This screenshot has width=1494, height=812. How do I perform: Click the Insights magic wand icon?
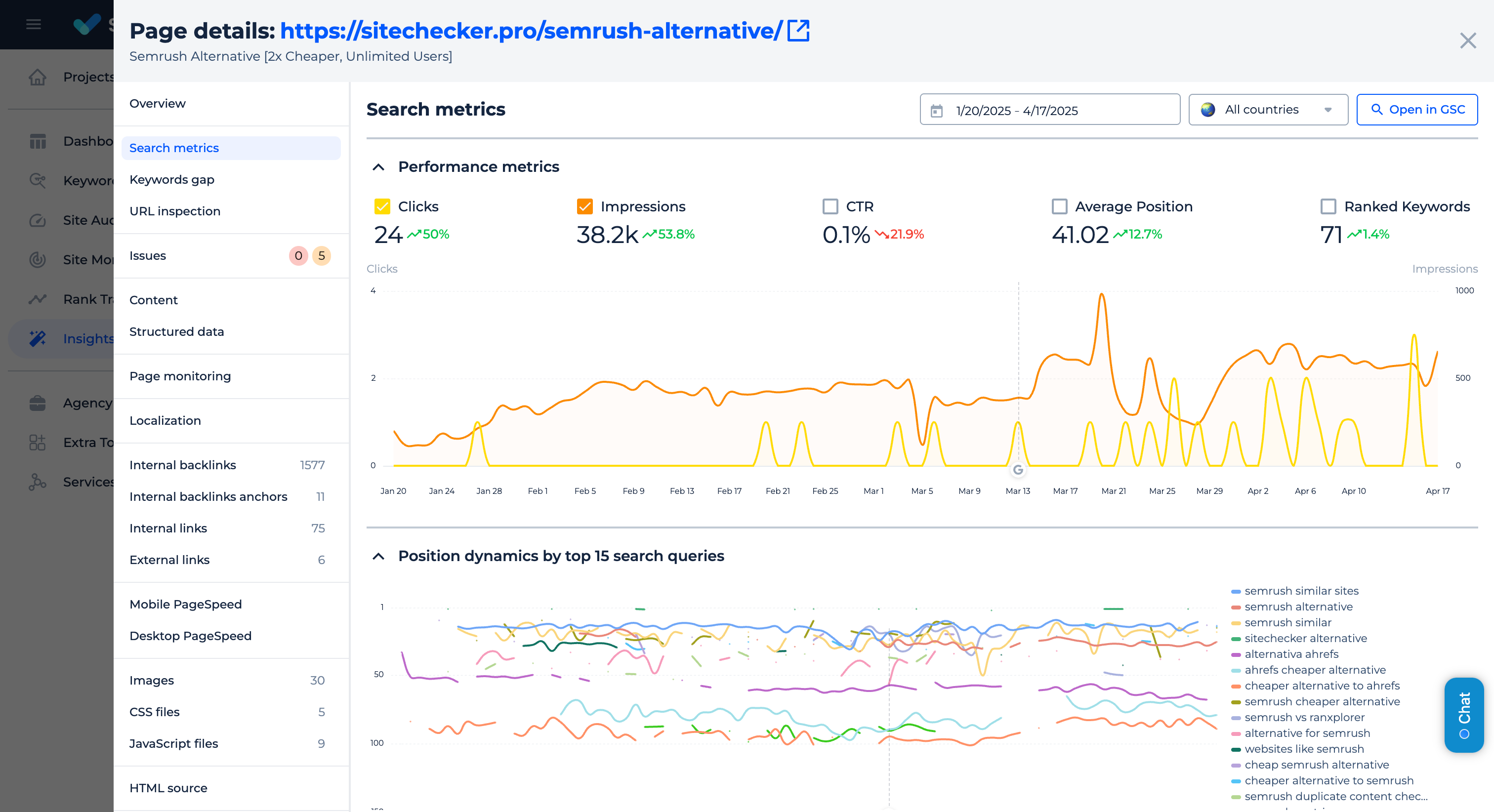pyautogui.click(x=38, y=338)
